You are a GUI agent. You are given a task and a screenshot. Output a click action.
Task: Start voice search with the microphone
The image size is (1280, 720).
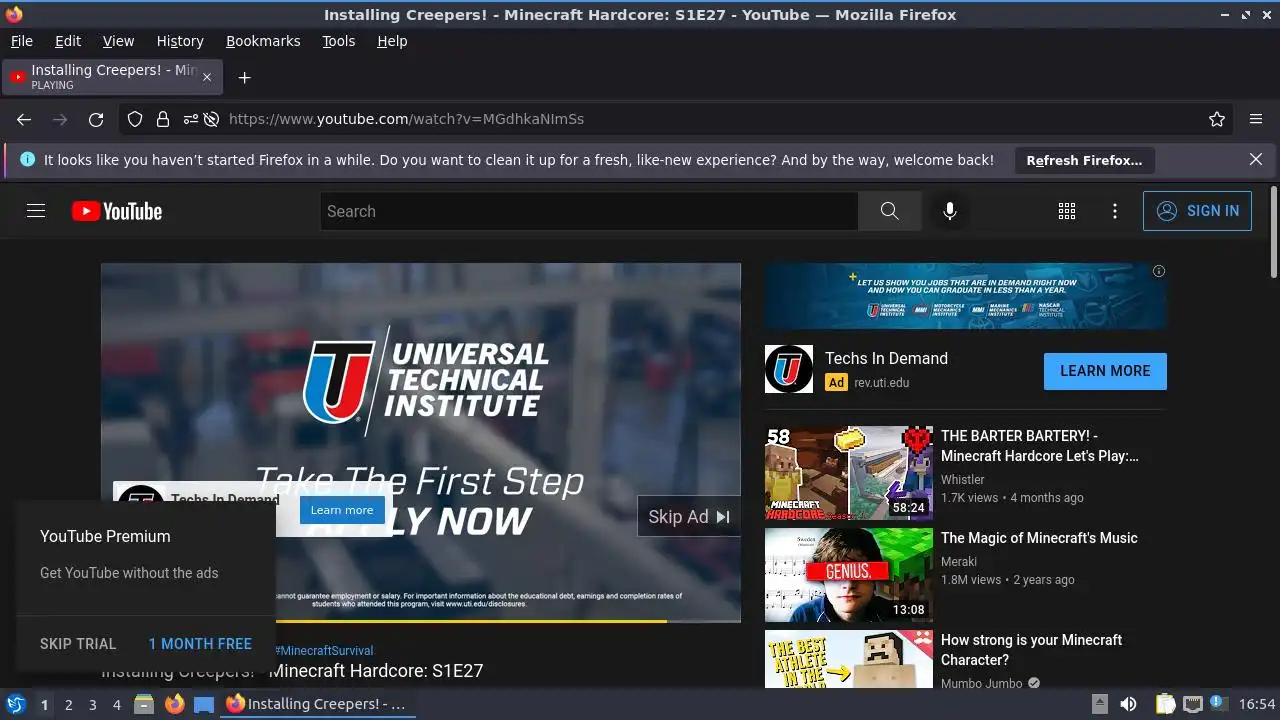(x=950, y=211)
